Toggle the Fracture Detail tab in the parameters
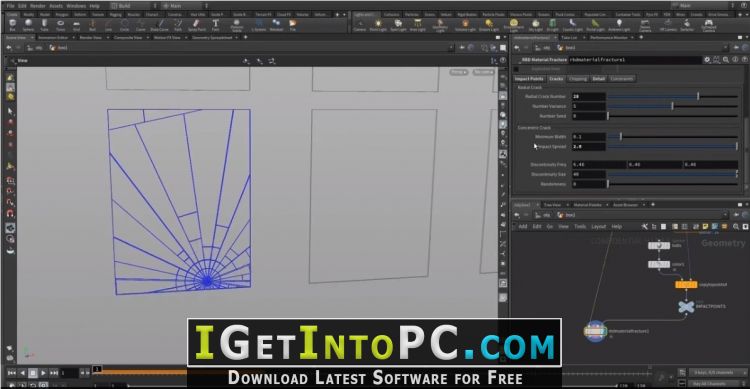 [x=598, y=78]
